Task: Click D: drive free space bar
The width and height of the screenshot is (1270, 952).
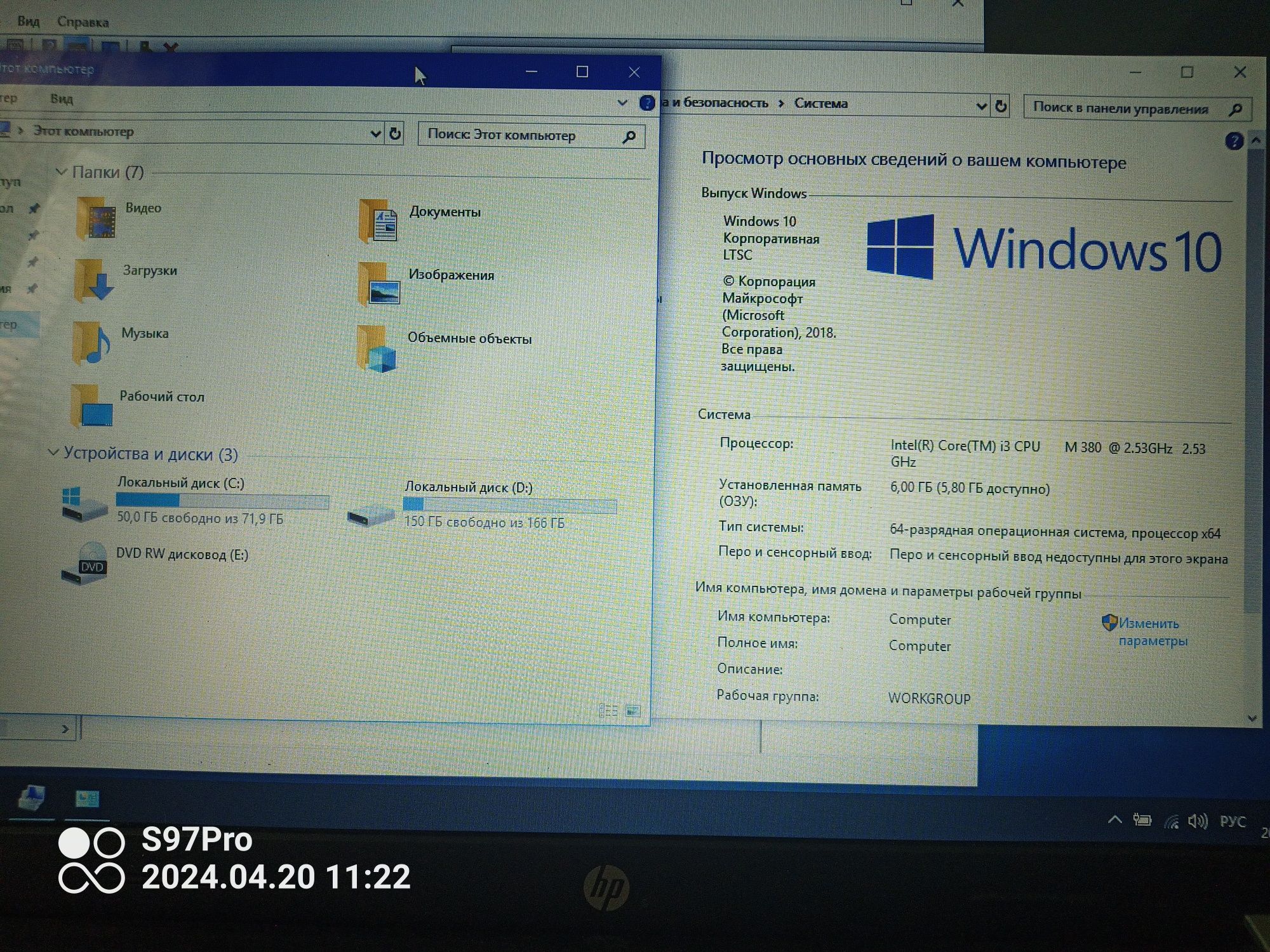Action: (x=509, y=505)
